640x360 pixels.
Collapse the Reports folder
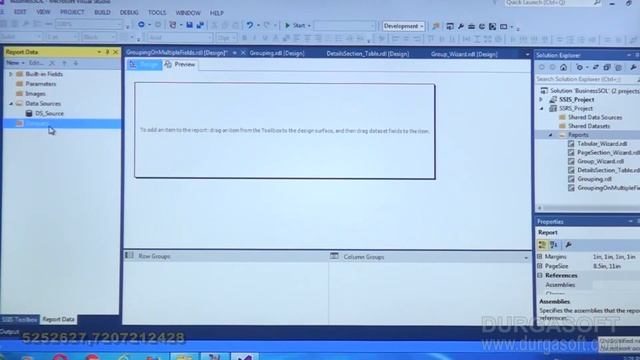(x=551, y=135)
